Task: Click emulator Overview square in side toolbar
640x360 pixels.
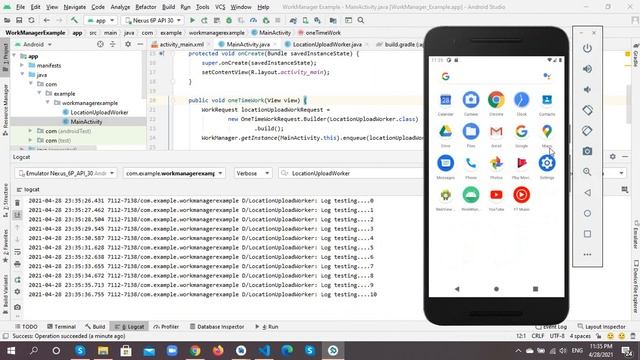Action: click(x=587, y=234)
